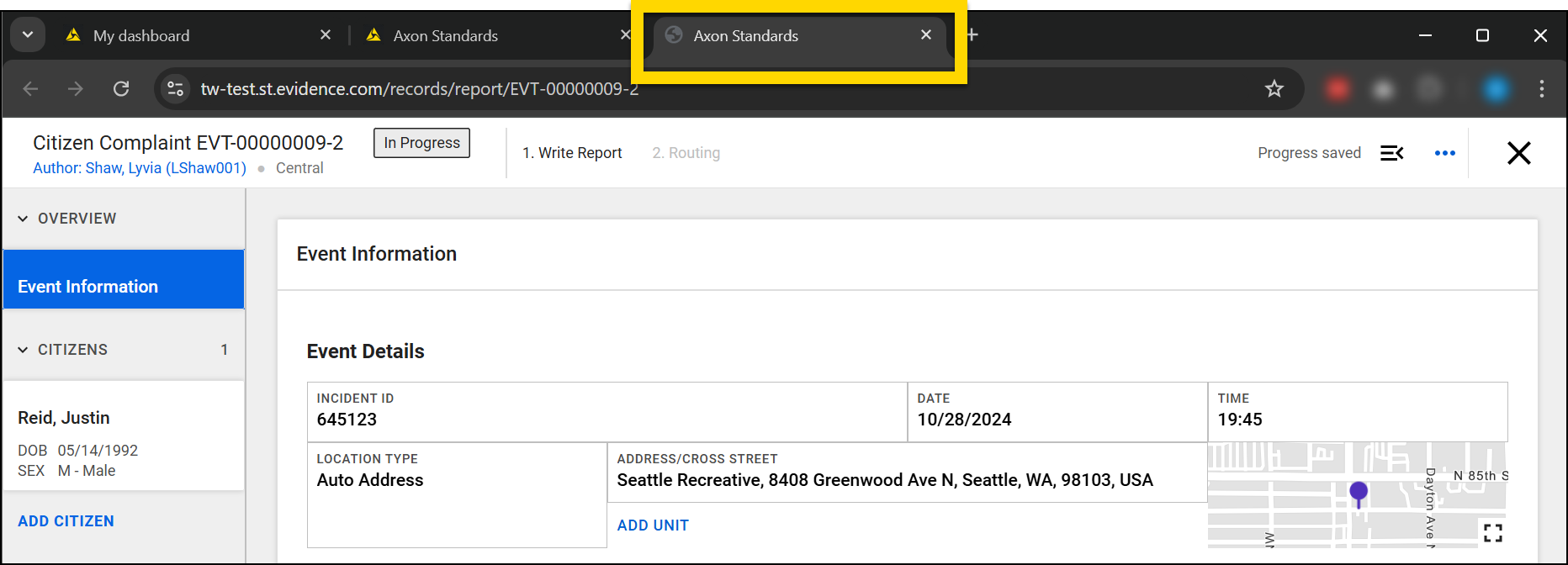Collapse the side panel using the list icon
The width and height of the screenshot is (1568, 565).
(1391, 153)
